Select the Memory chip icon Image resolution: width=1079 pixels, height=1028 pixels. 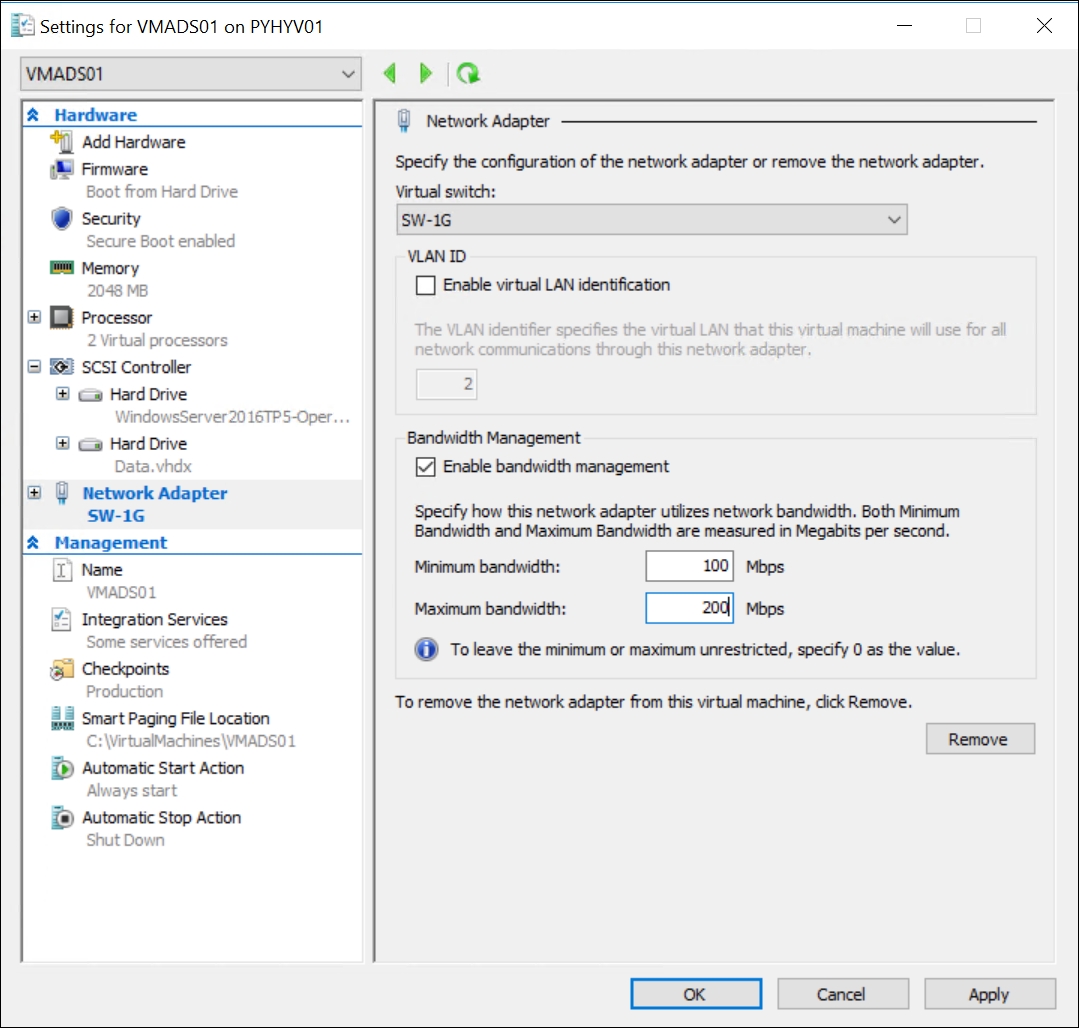click(x=63, y=268)
